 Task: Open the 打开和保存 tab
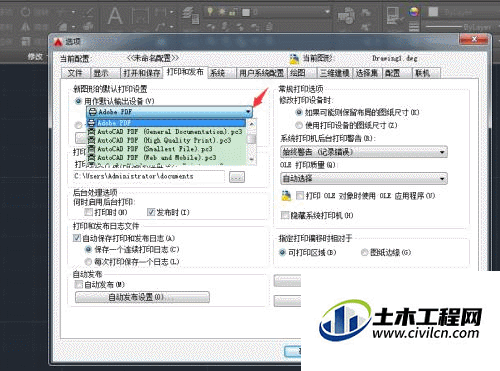(x=141, y=73)
